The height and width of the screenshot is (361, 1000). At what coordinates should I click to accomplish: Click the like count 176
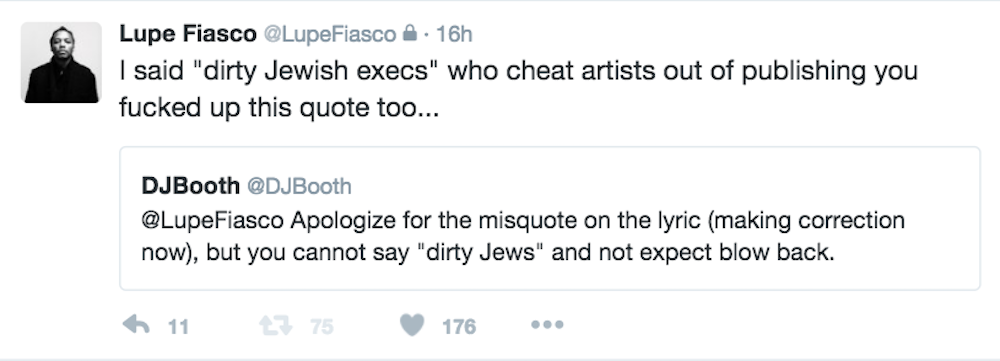459,327
